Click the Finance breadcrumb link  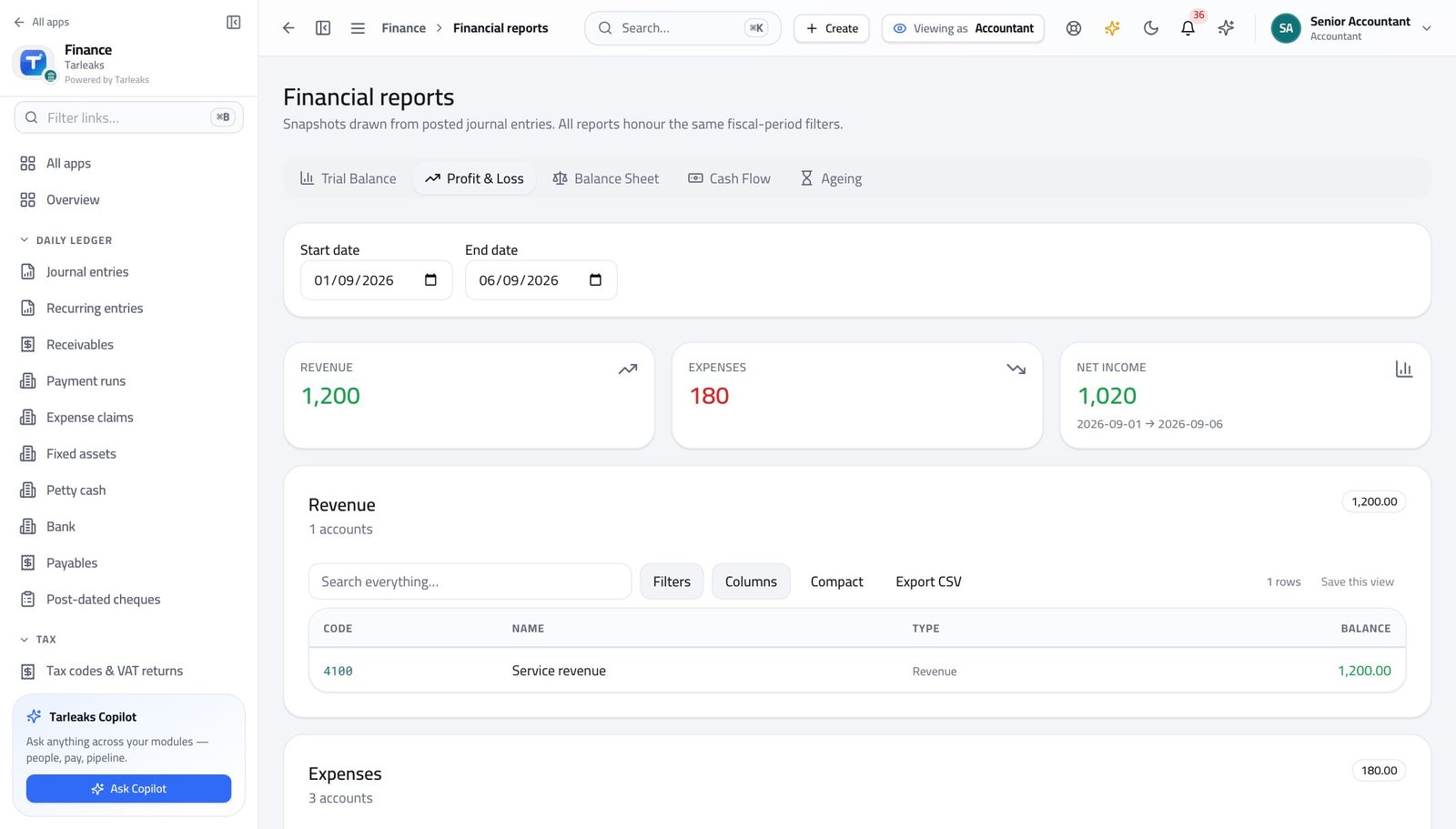404,28
